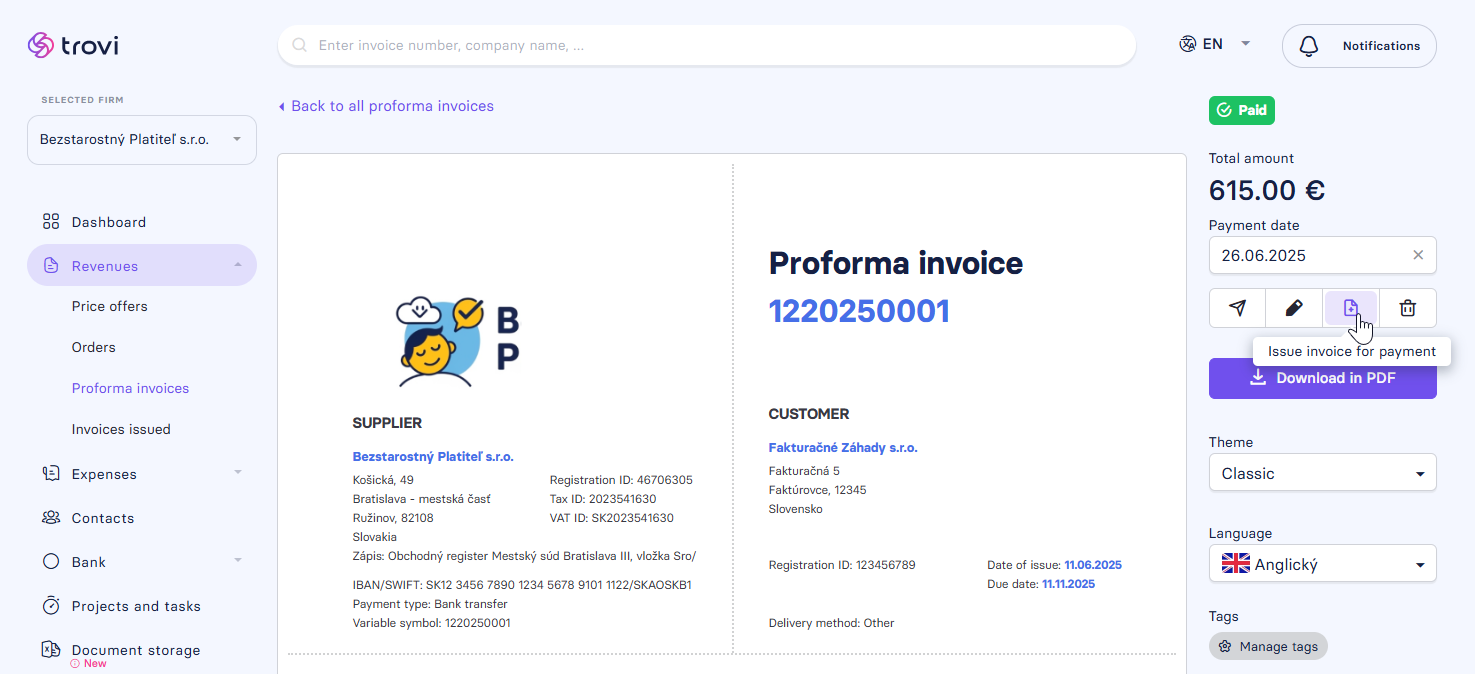Open Invoices issued submenu item
The image size is (1475, 674).
click(x=121, y=429)
